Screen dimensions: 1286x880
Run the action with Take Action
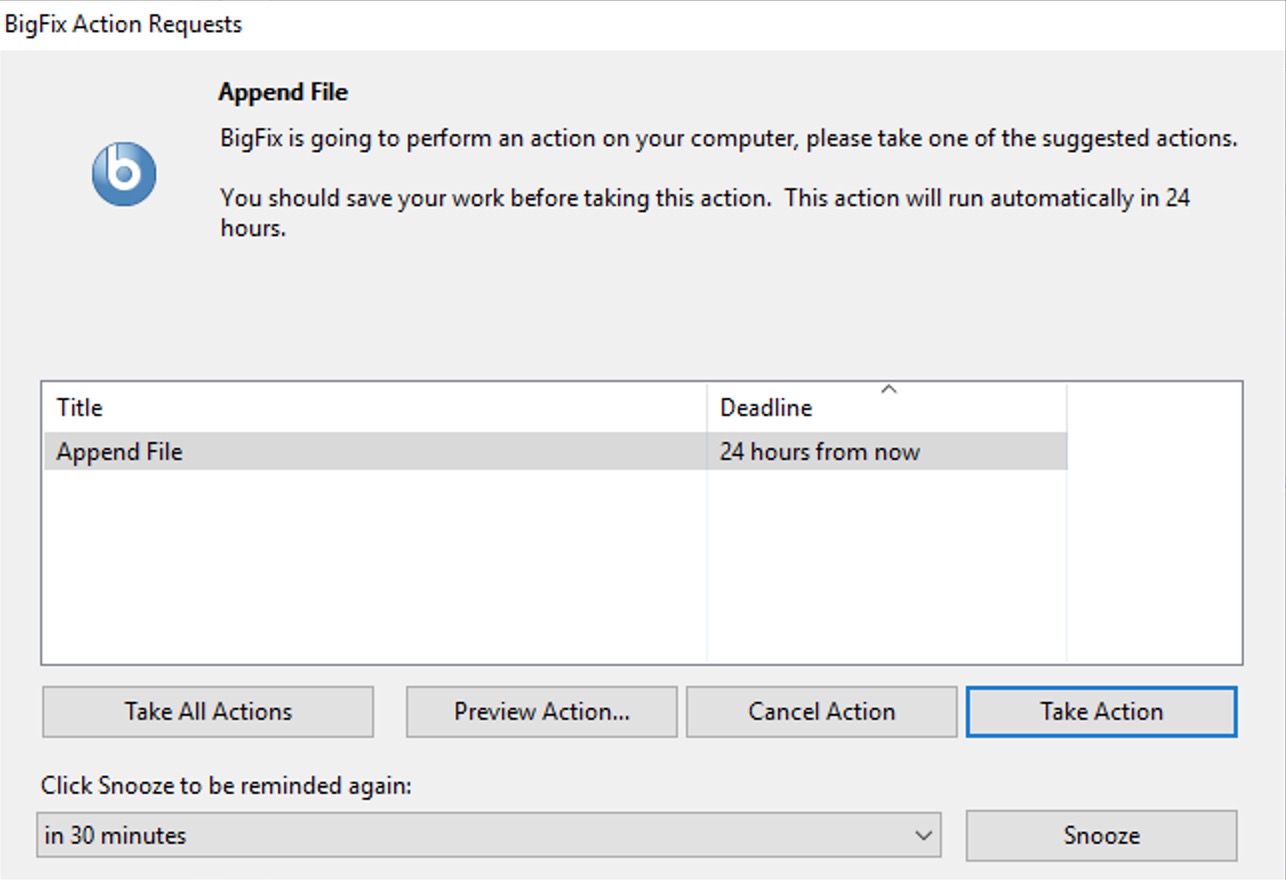pos(1101,712)
